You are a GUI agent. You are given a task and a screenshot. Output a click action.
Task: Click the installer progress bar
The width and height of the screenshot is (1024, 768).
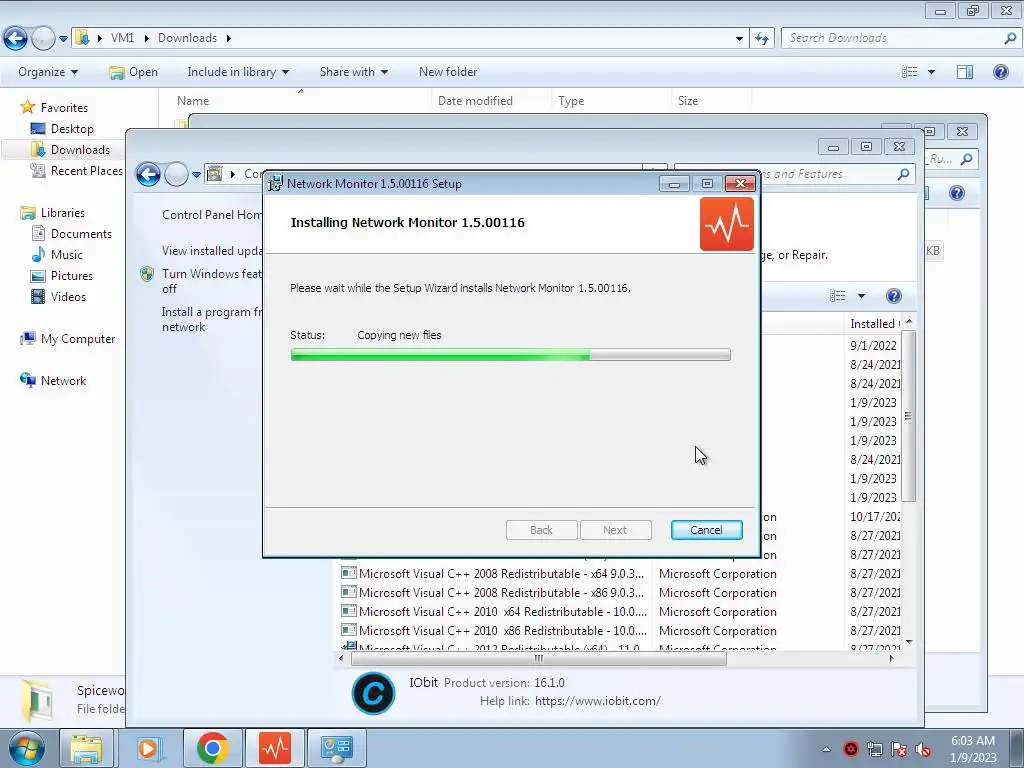pos(510,355)
